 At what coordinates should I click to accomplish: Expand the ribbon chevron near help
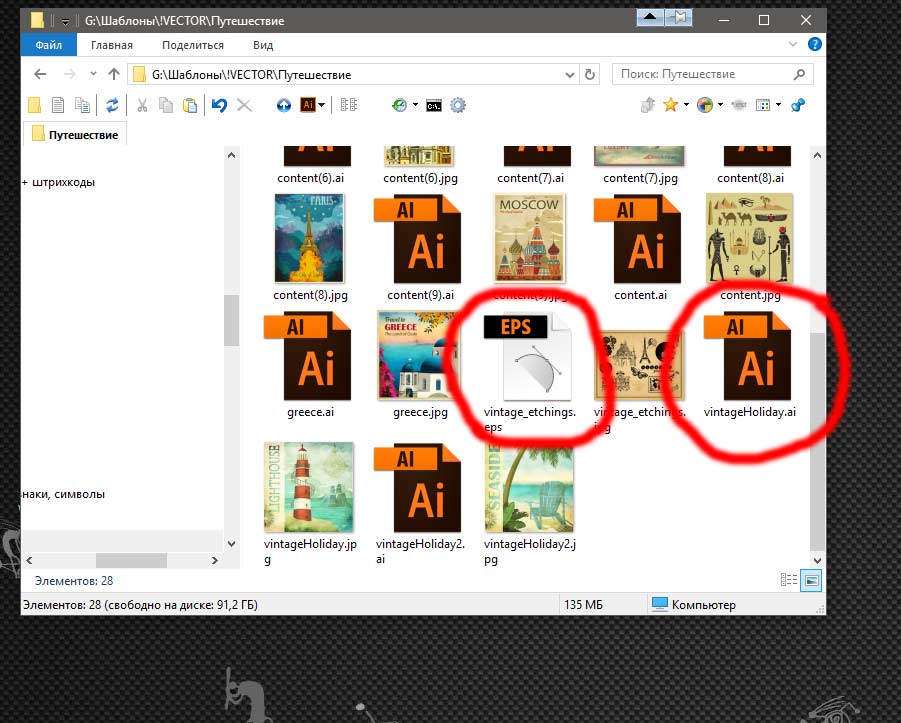coord(793,44)
